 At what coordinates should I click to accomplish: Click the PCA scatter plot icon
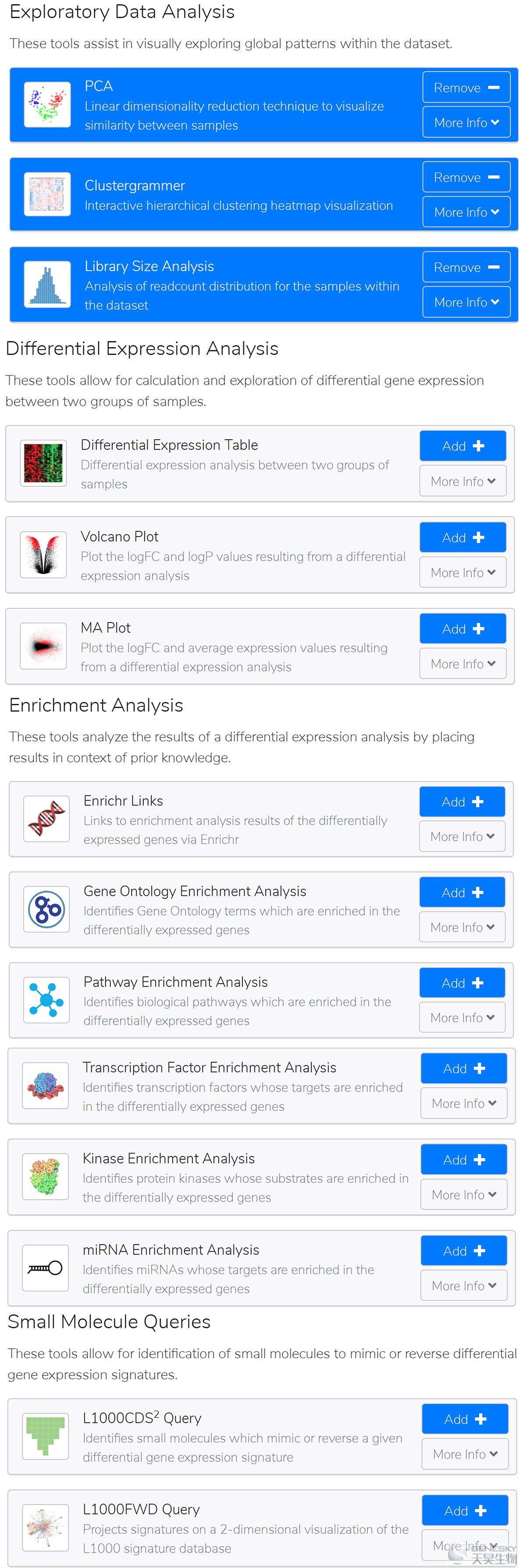pyautogui.click(x=47, y=105)
